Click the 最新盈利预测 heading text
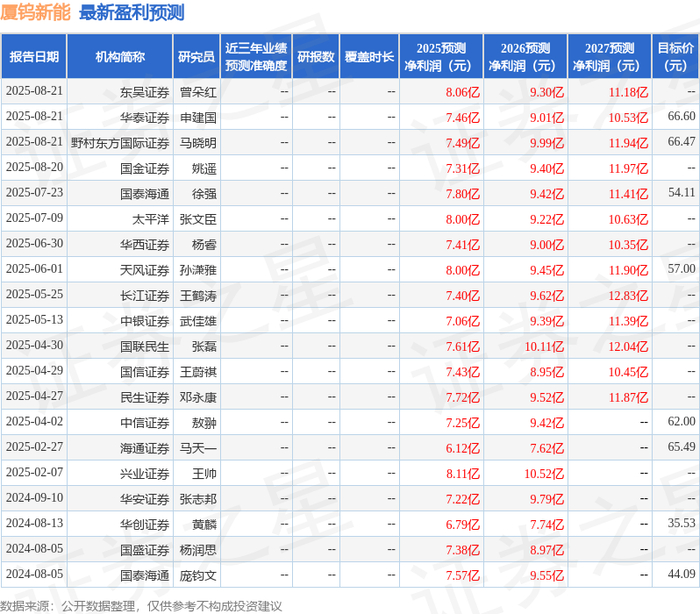700x614 pixels. click(132, 12)
